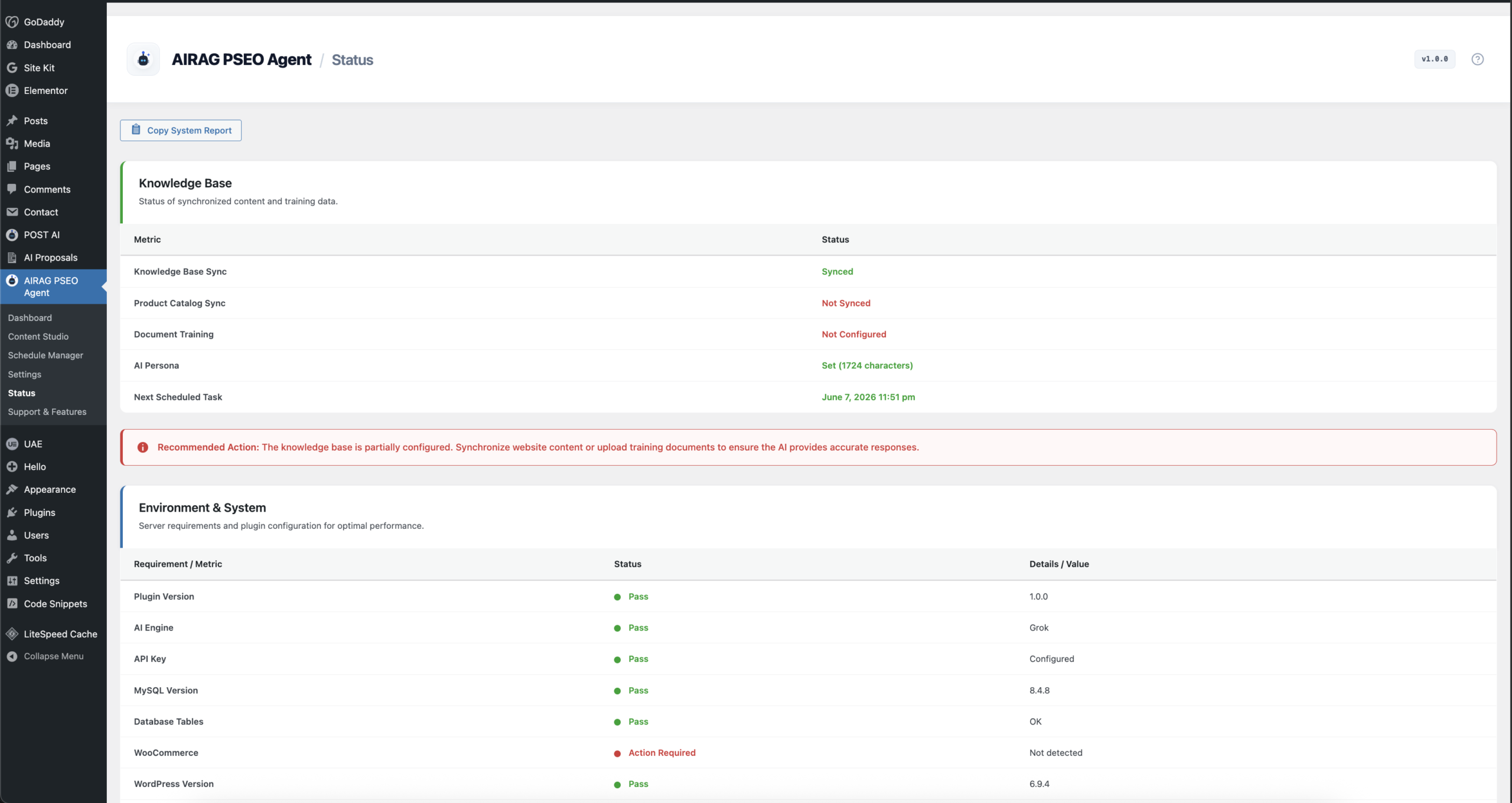Click the Plugins plug icon

click(x=12, y=513)
